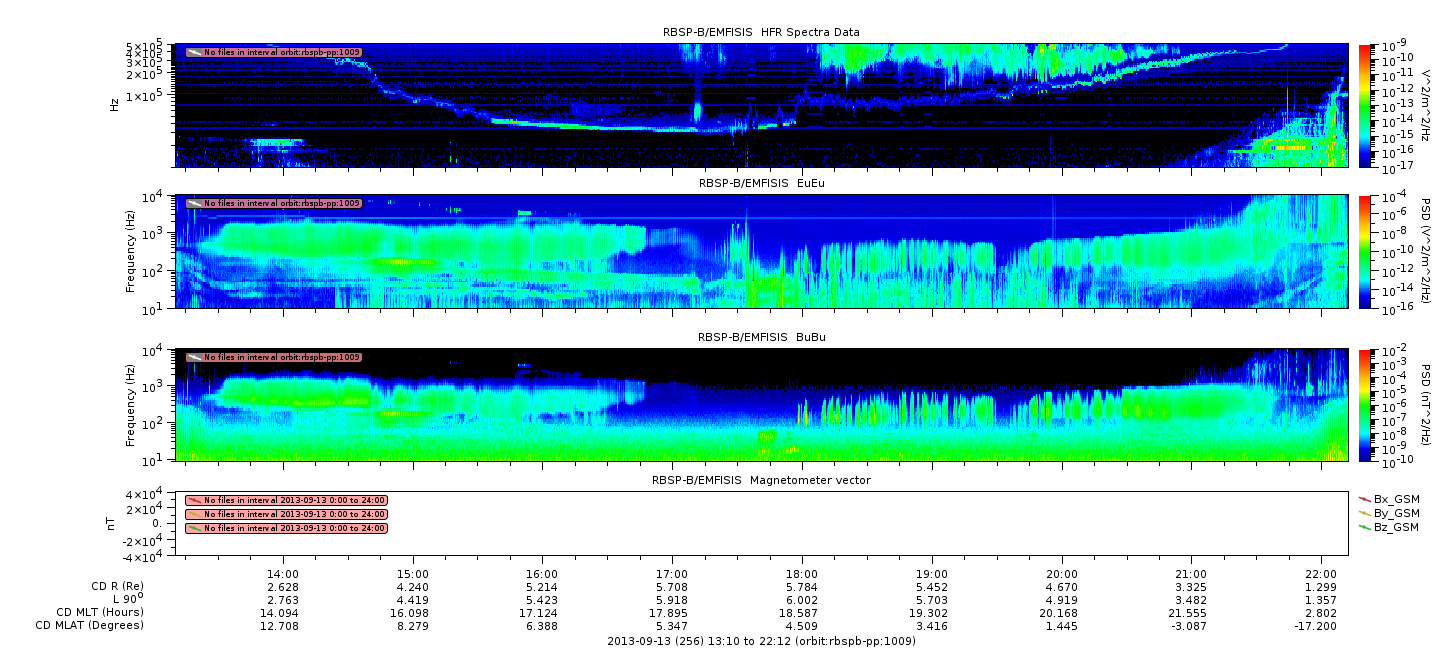Click the 2013-09-13 orbit date range caption
The height and width of the screenshot is (658, 1447).
point(760,641)
